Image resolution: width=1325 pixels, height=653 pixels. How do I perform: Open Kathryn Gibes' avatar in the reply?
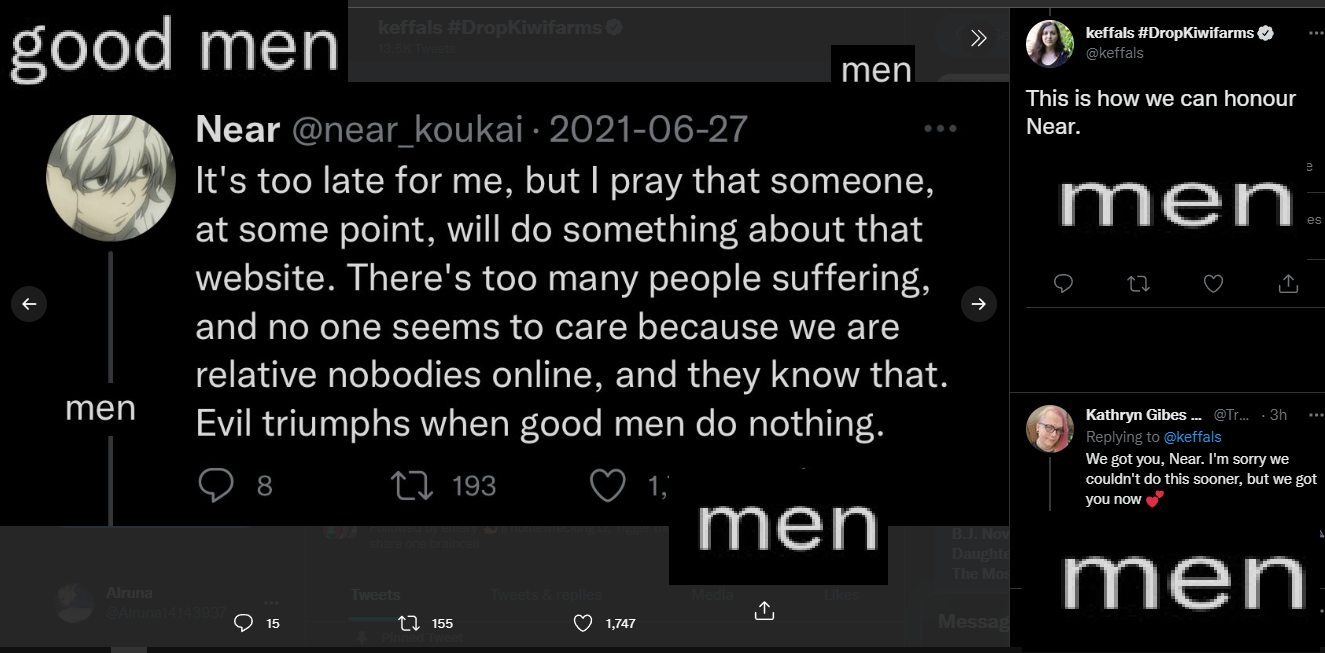point(1050,429)
